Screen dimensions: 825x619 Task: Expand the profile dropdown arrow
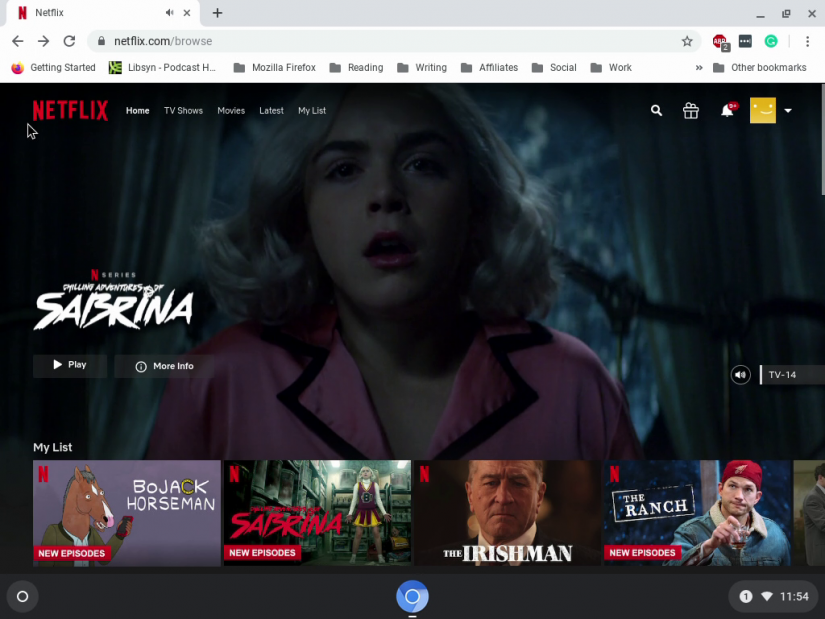(788, 111)
